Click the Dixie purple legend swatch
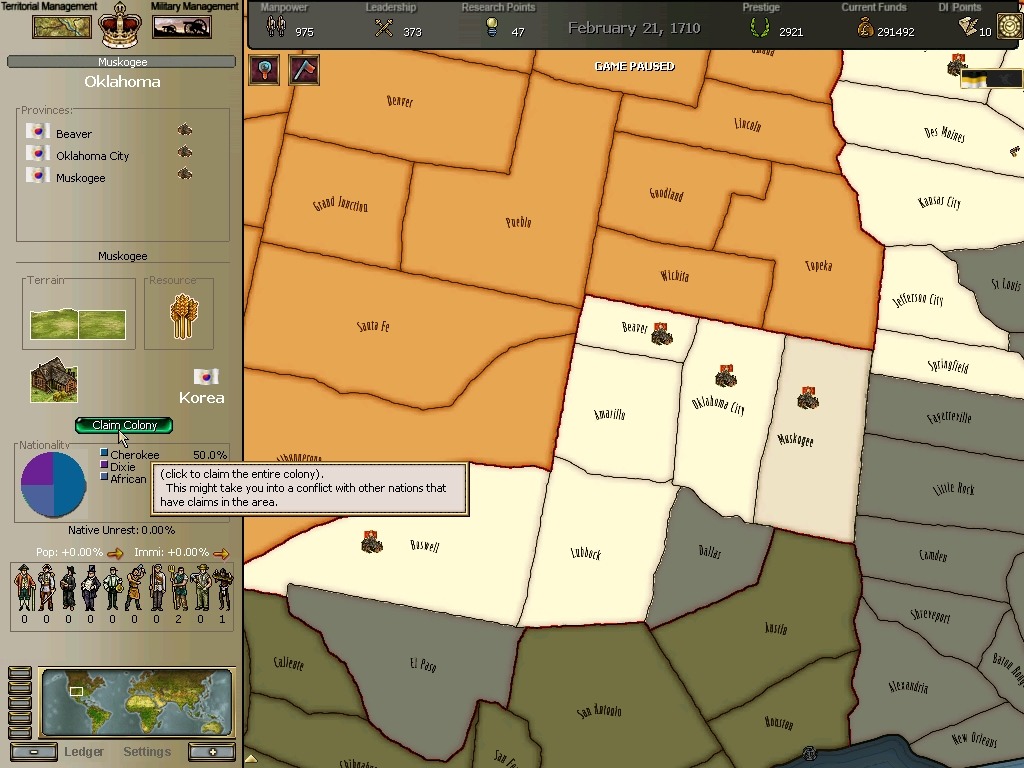Image resolution: width=1024 pixels, height=768 pixels. point(104,464)
